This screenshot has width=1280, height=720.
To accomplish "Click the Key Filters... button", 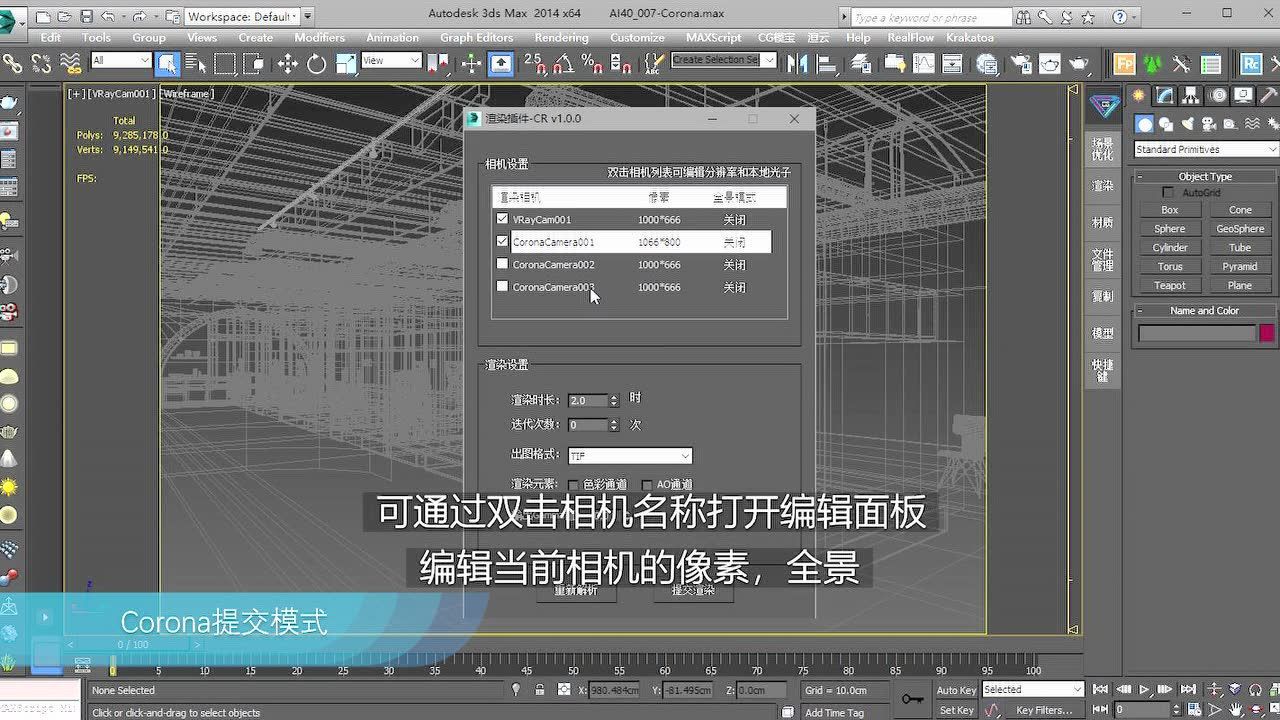I will tap(1044, 710).
